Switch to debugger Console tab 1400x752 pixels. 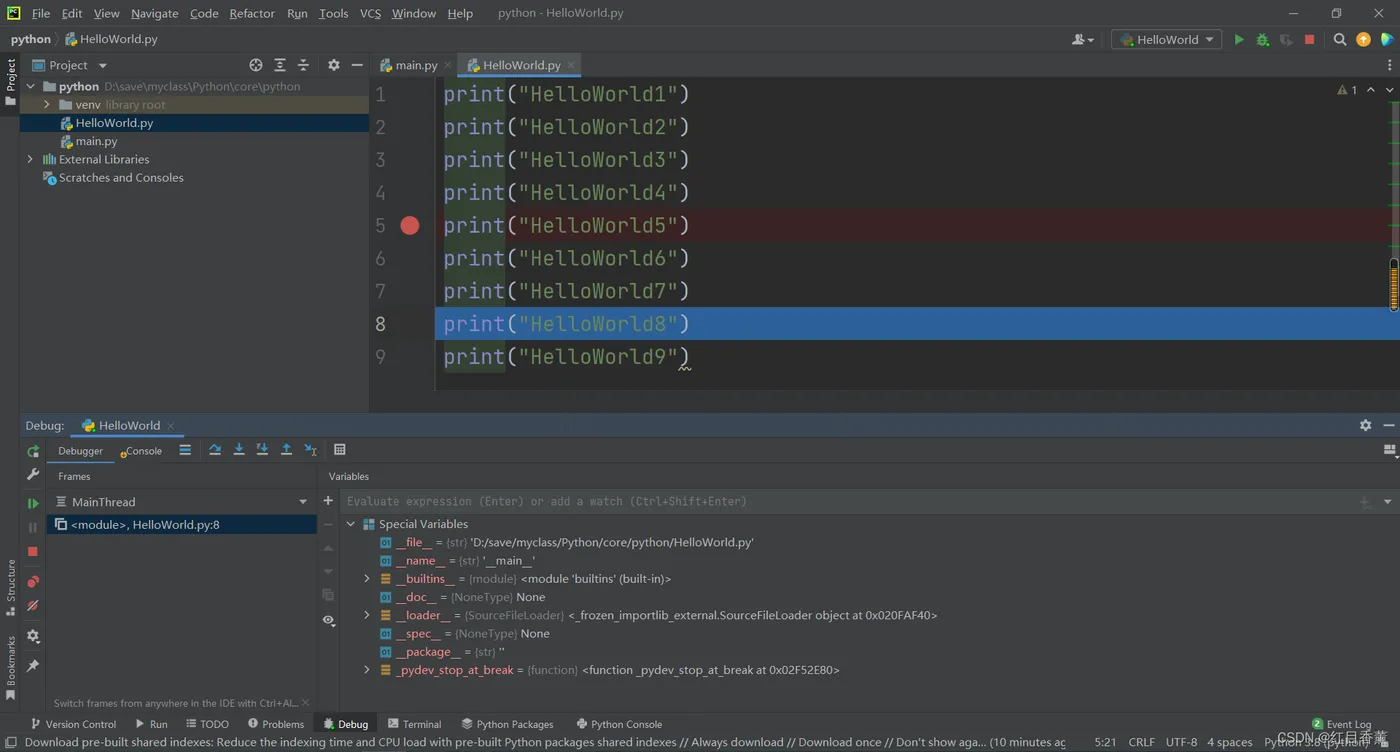click(143, 451)
